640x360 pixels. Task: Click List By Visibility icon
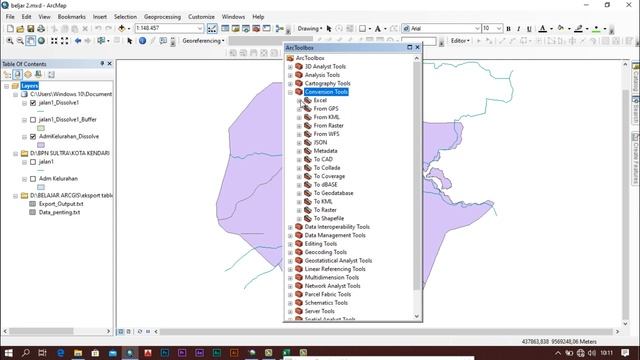[x=28, y=75]
